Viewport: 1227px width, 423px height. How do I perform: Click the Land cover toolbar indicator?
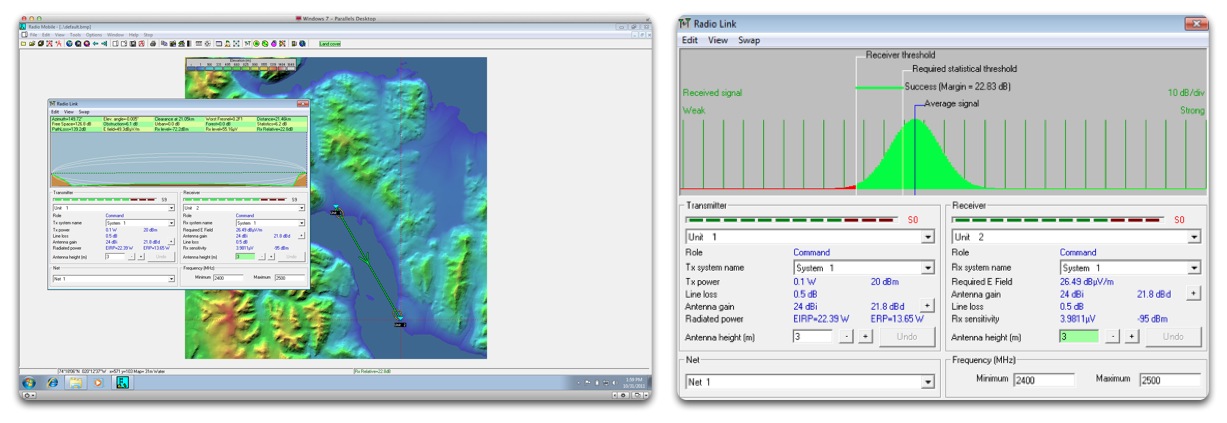click(x=329, y=46)
